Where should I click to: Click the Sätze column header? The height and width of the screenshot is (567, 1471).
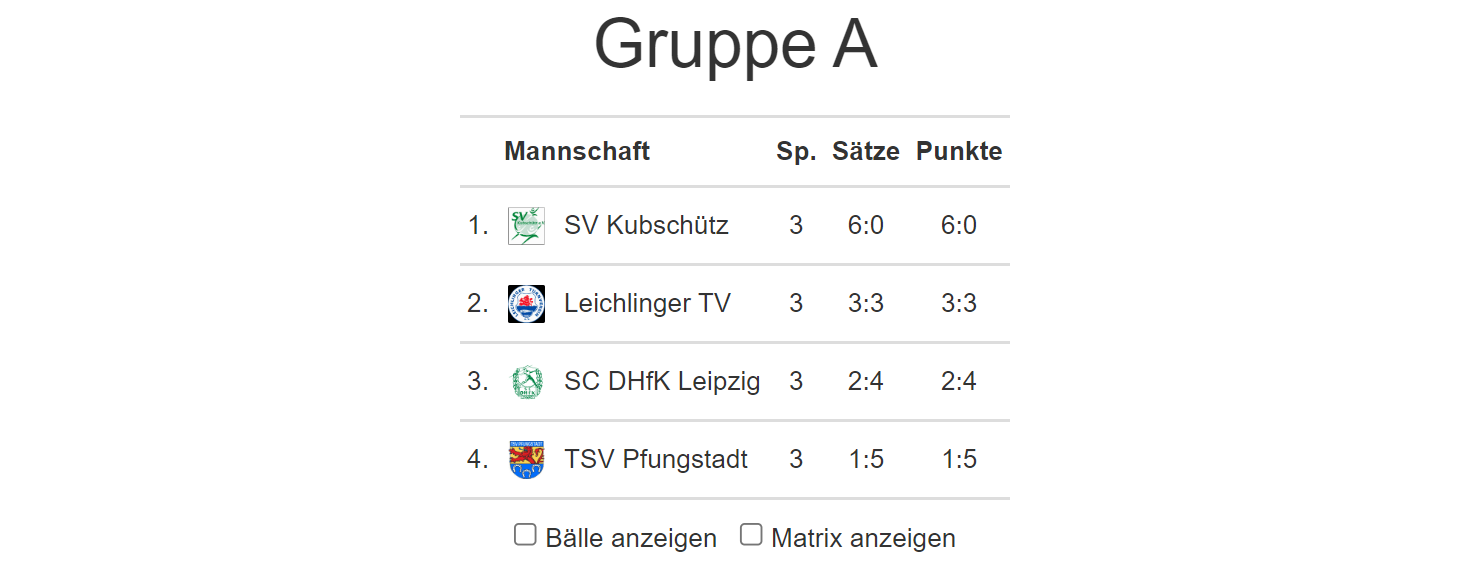866,151
